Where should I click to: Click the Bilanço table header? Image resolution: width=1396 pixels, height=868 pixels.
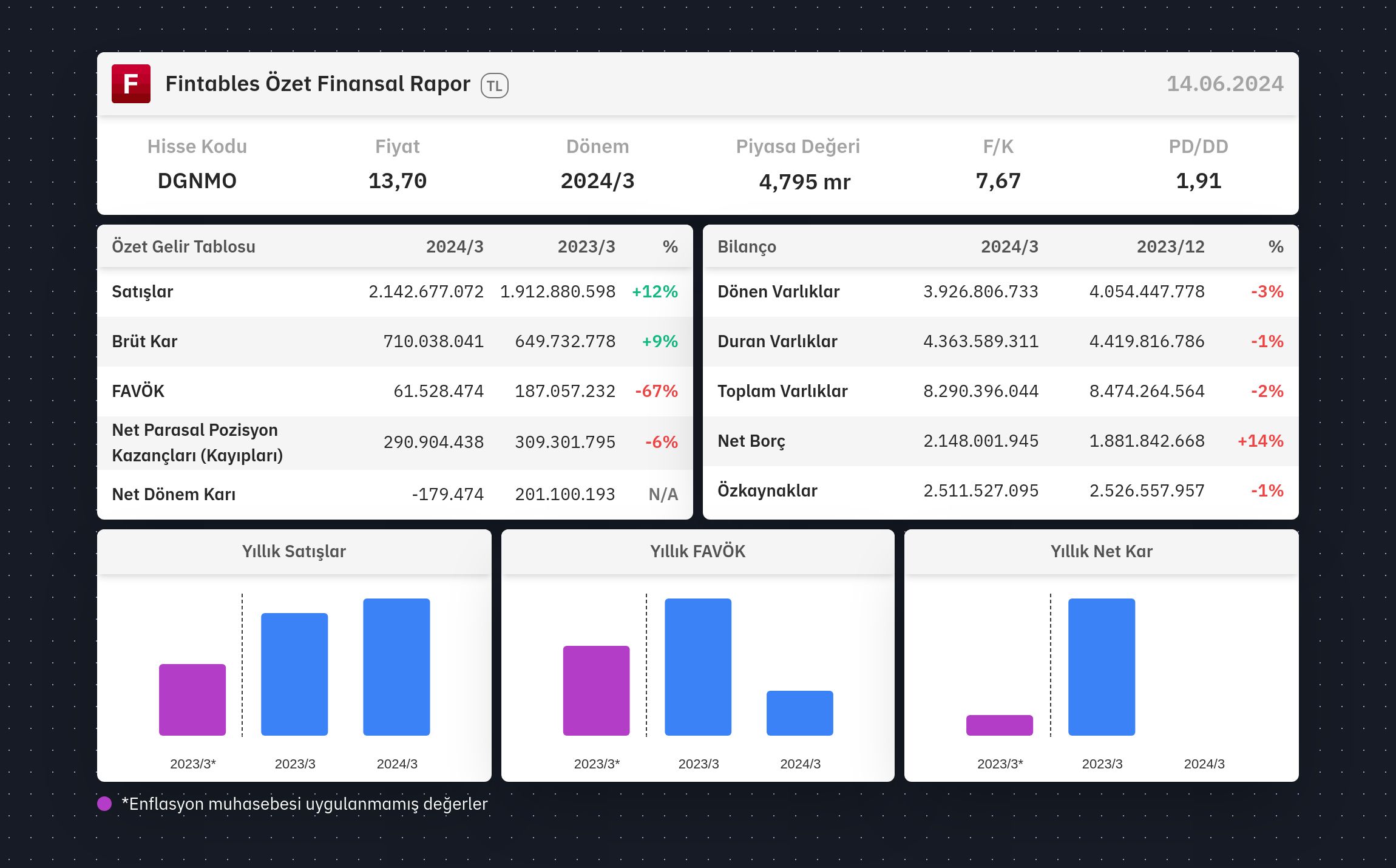click(x=747, y=247)
